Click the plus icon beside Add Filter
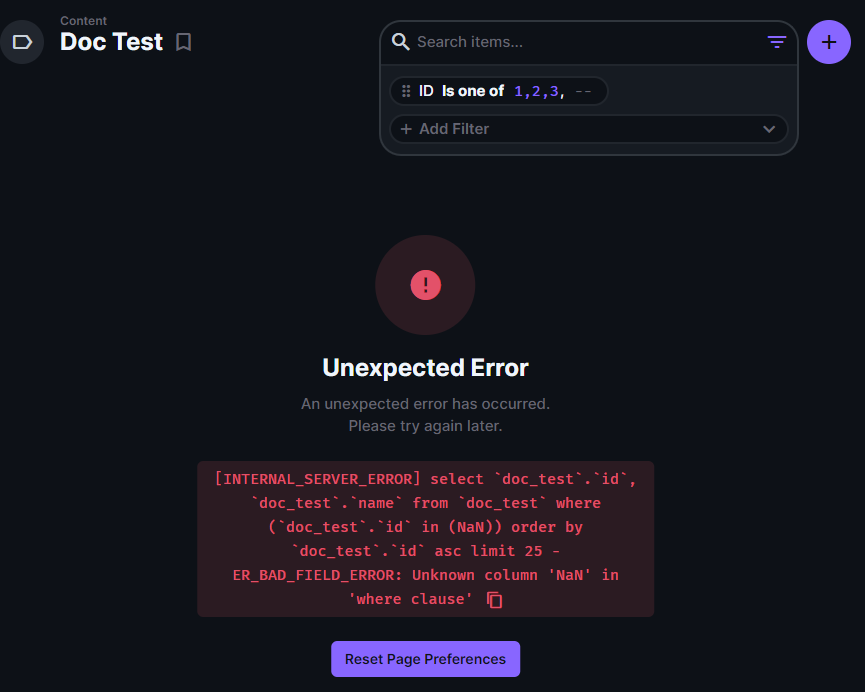The height and width of the screenshot is (692, 865). point(406,129)
